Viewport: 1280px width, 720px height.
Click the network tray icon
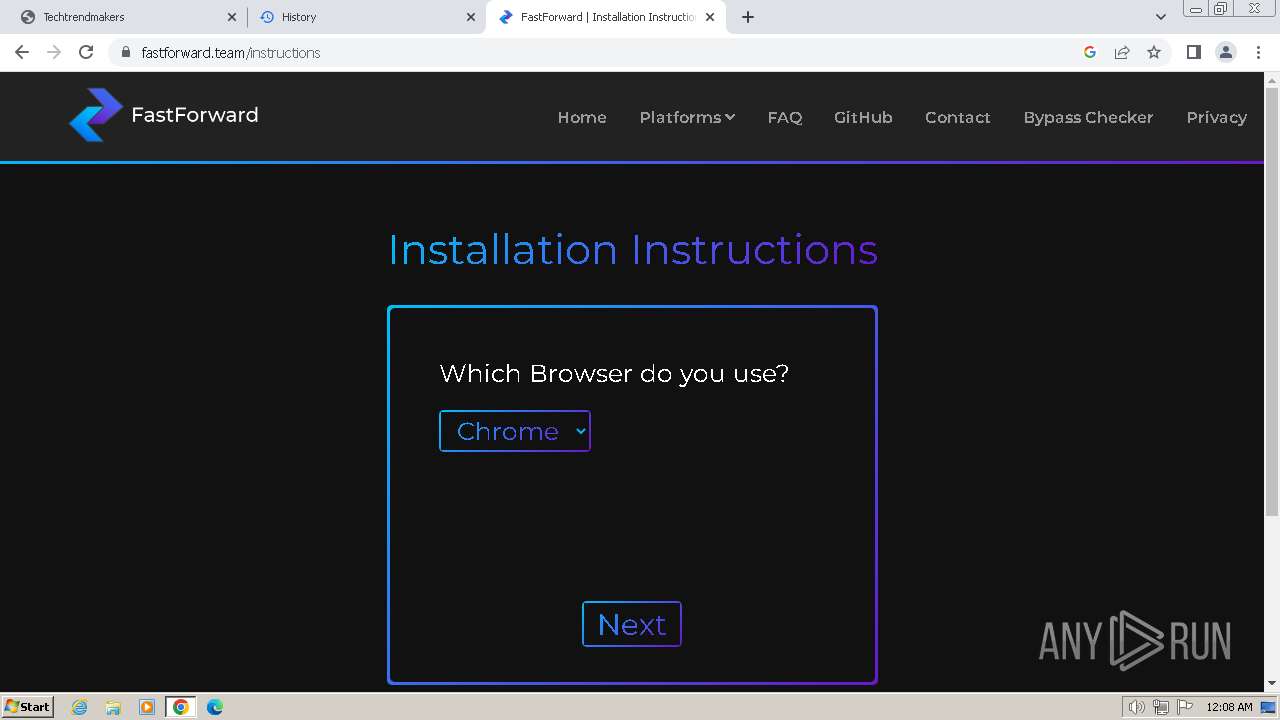[1160, 707]
